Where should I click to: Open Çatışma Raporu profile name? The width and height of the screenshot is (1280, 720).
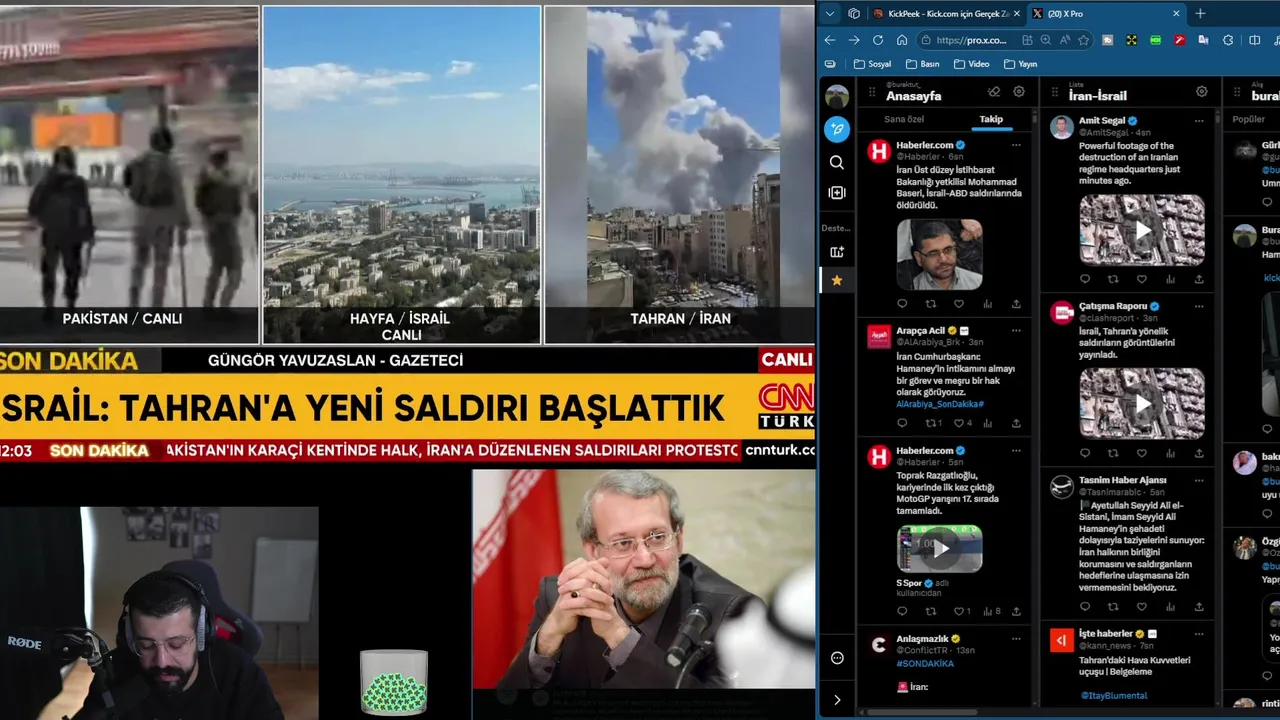1112,306
